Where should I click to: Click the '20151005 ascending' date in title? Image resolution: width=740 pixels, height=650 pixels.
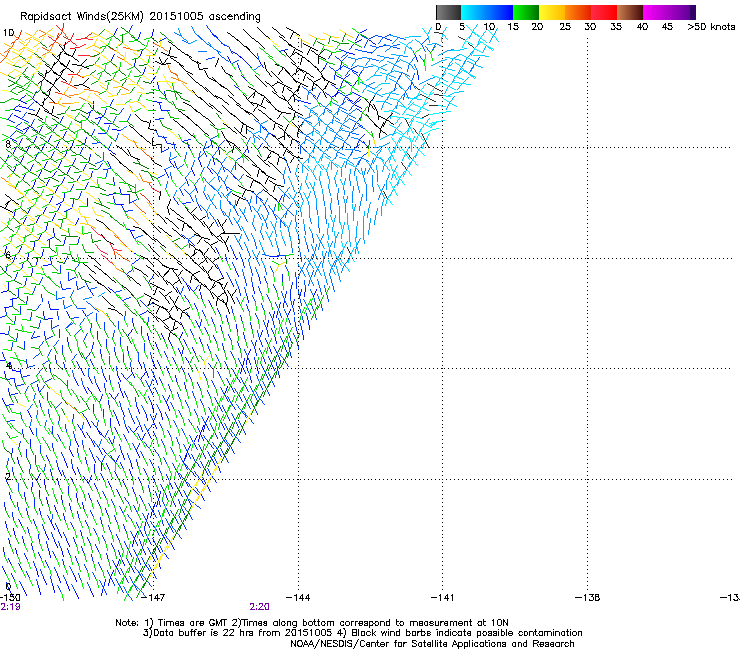pos(205,17)
